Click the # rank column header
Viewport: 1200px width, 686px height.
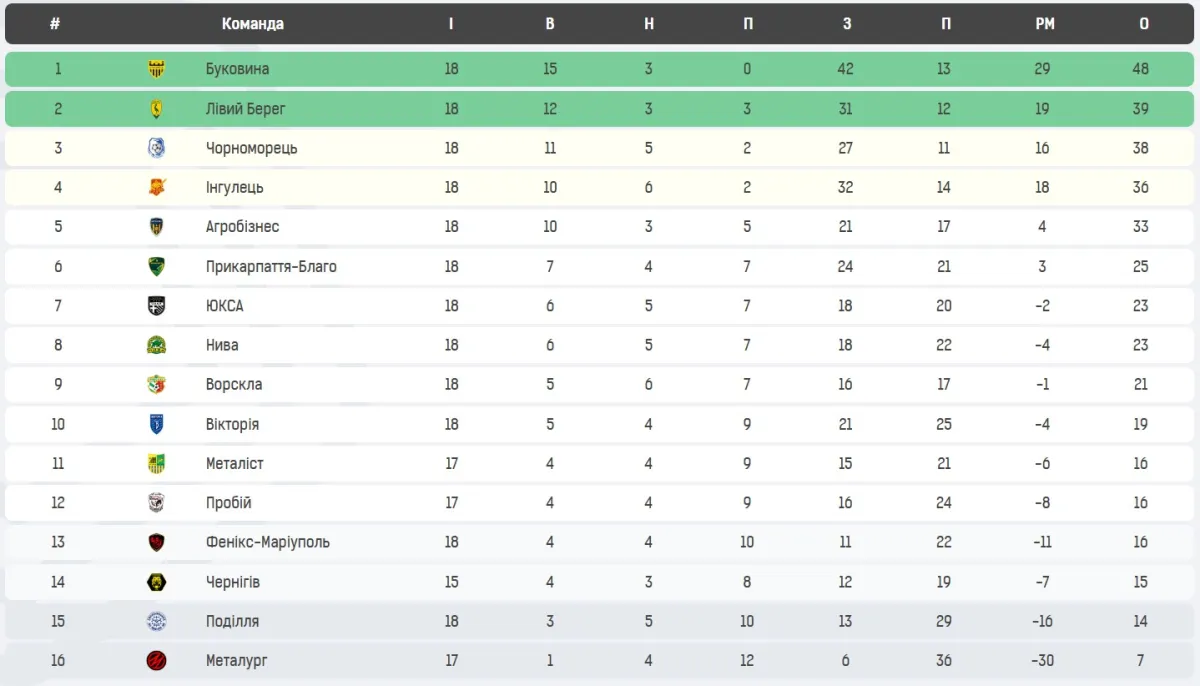click(55, 24)
